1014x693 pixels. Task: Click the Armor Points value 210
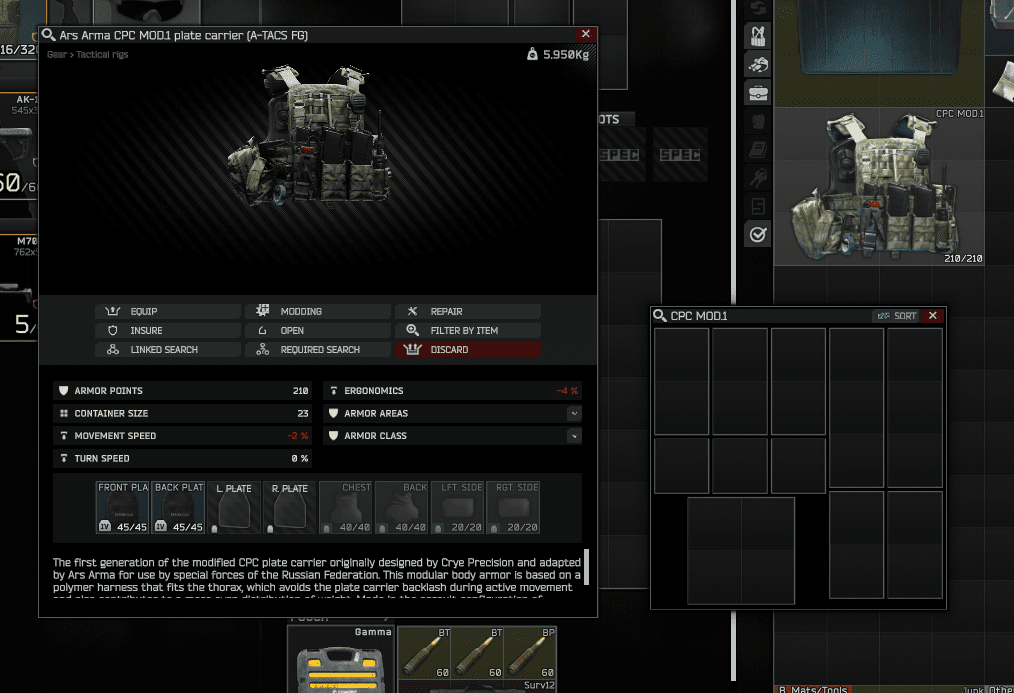tap(300, 390)
